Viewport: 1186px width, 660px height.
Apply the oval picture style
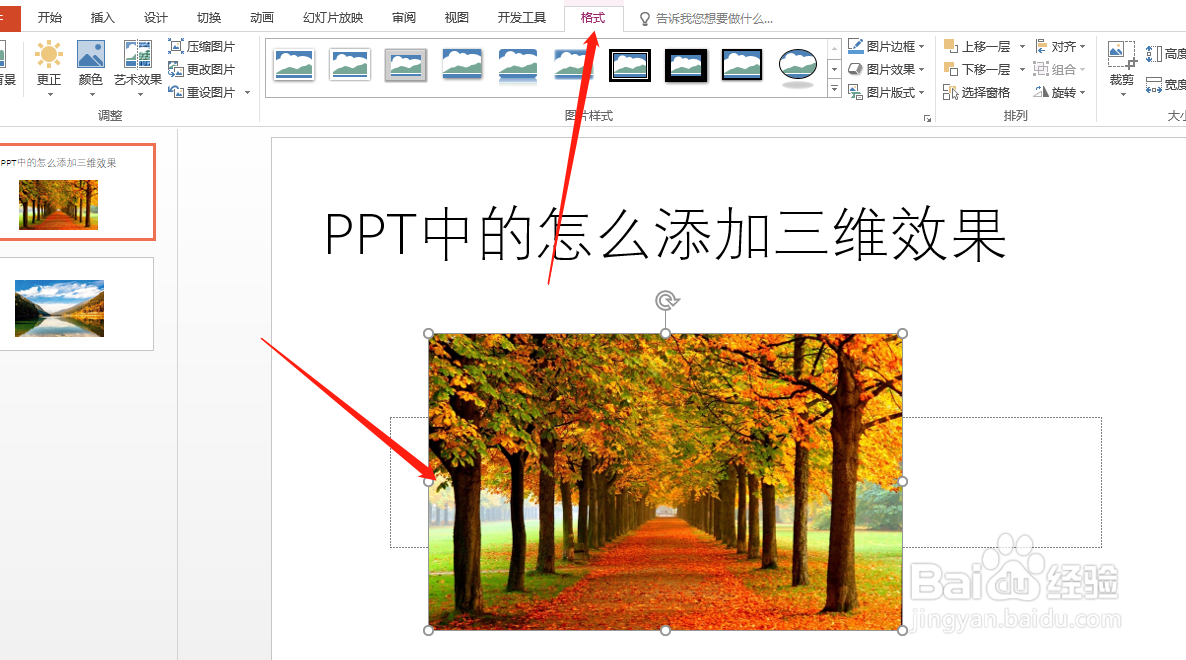(x=798, y=67)
